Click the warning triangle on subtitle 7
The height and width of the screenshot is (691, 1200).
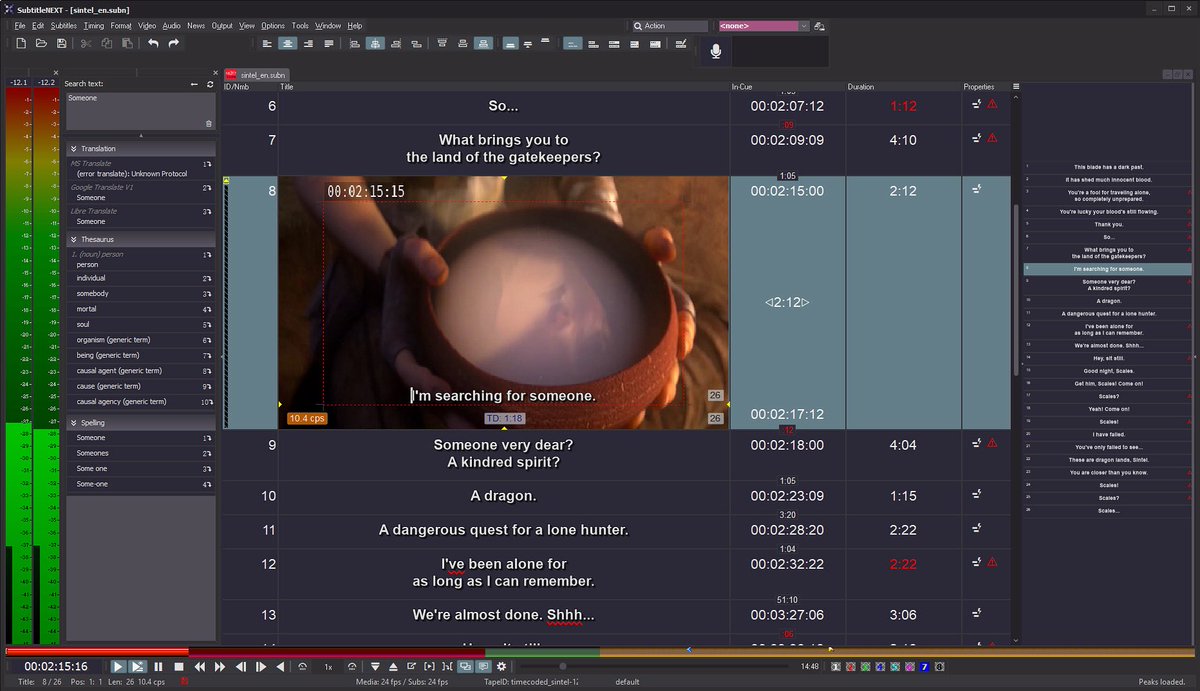(x=992, y=138)
